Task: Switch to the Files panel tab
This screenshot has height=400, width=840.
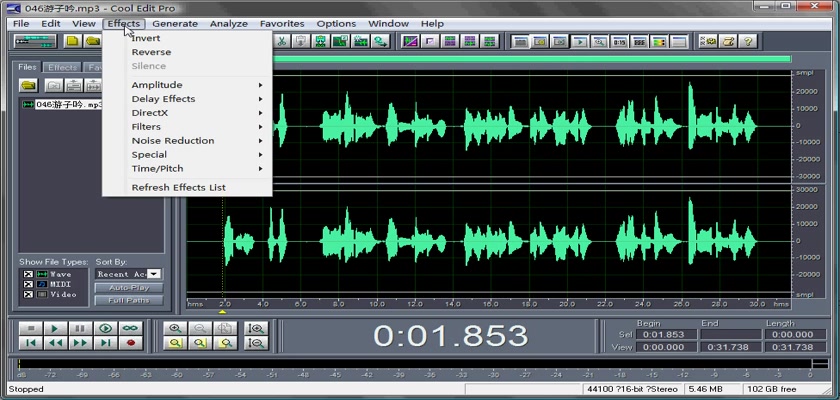Action: 27,67
